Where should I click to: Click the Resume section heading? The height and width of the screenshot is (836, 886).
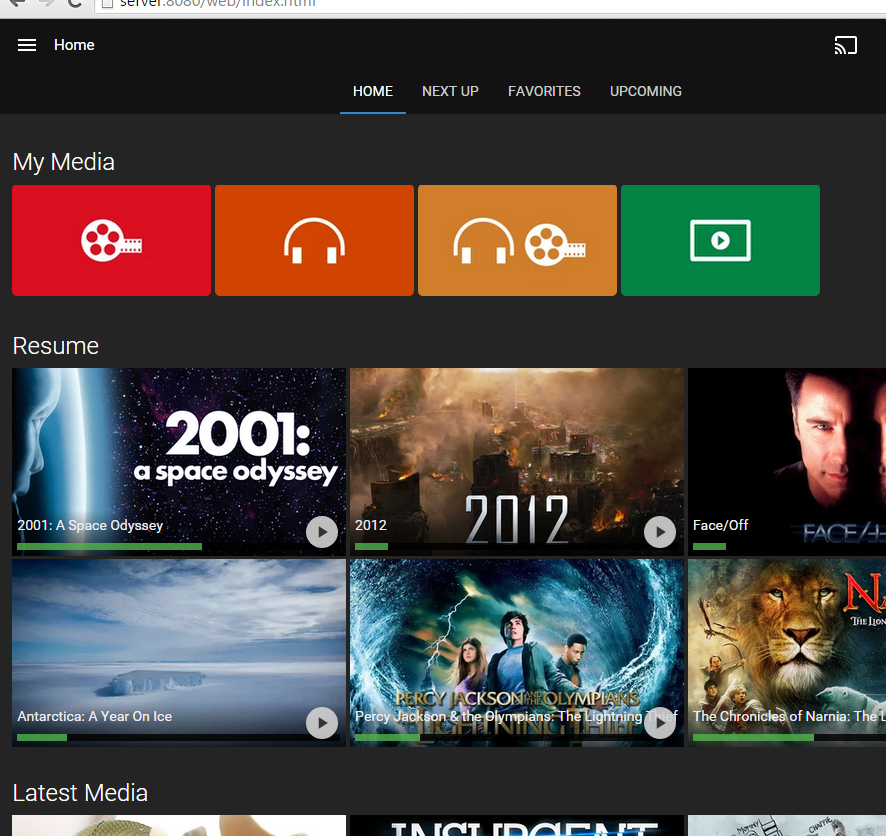pos(55,346)
